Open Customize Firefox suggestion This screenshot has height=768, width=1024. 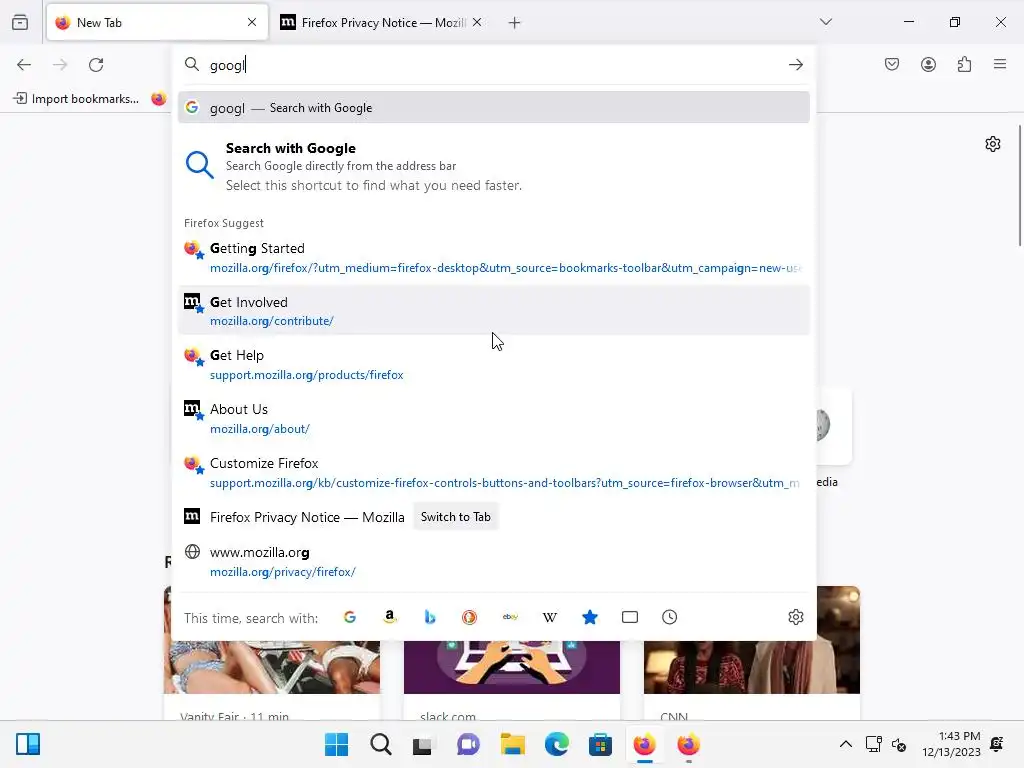coord(494,472)
